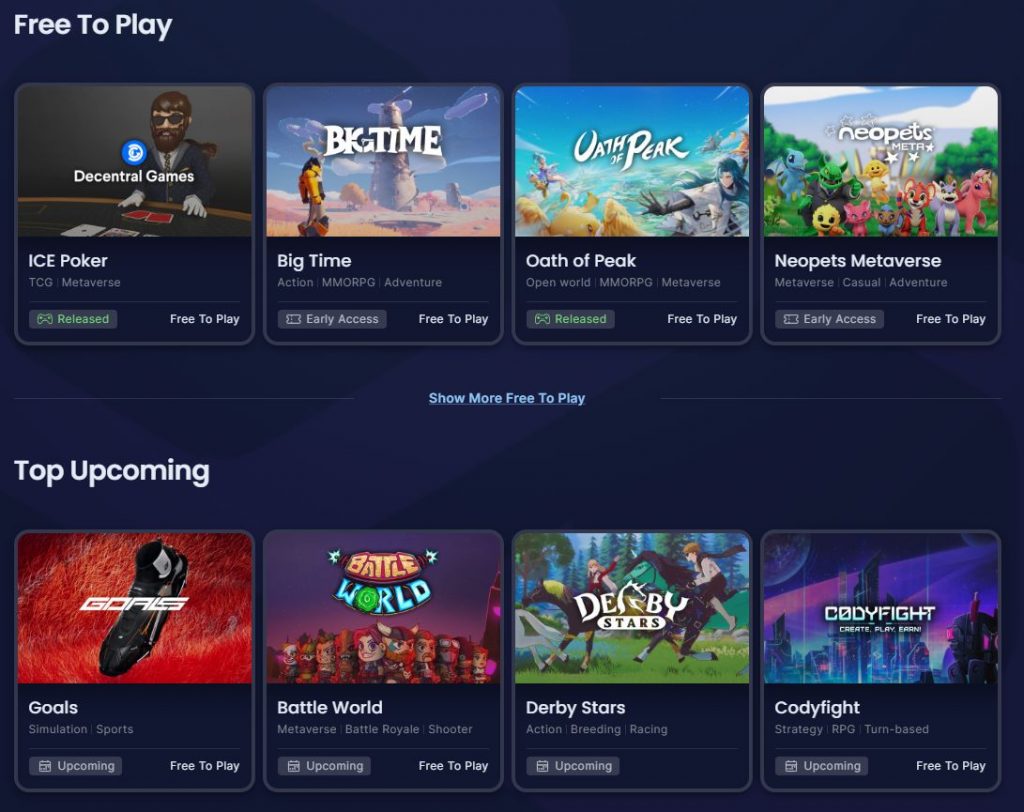
Task: Open the Codyfight game title
Action: (x=817, y=708)
